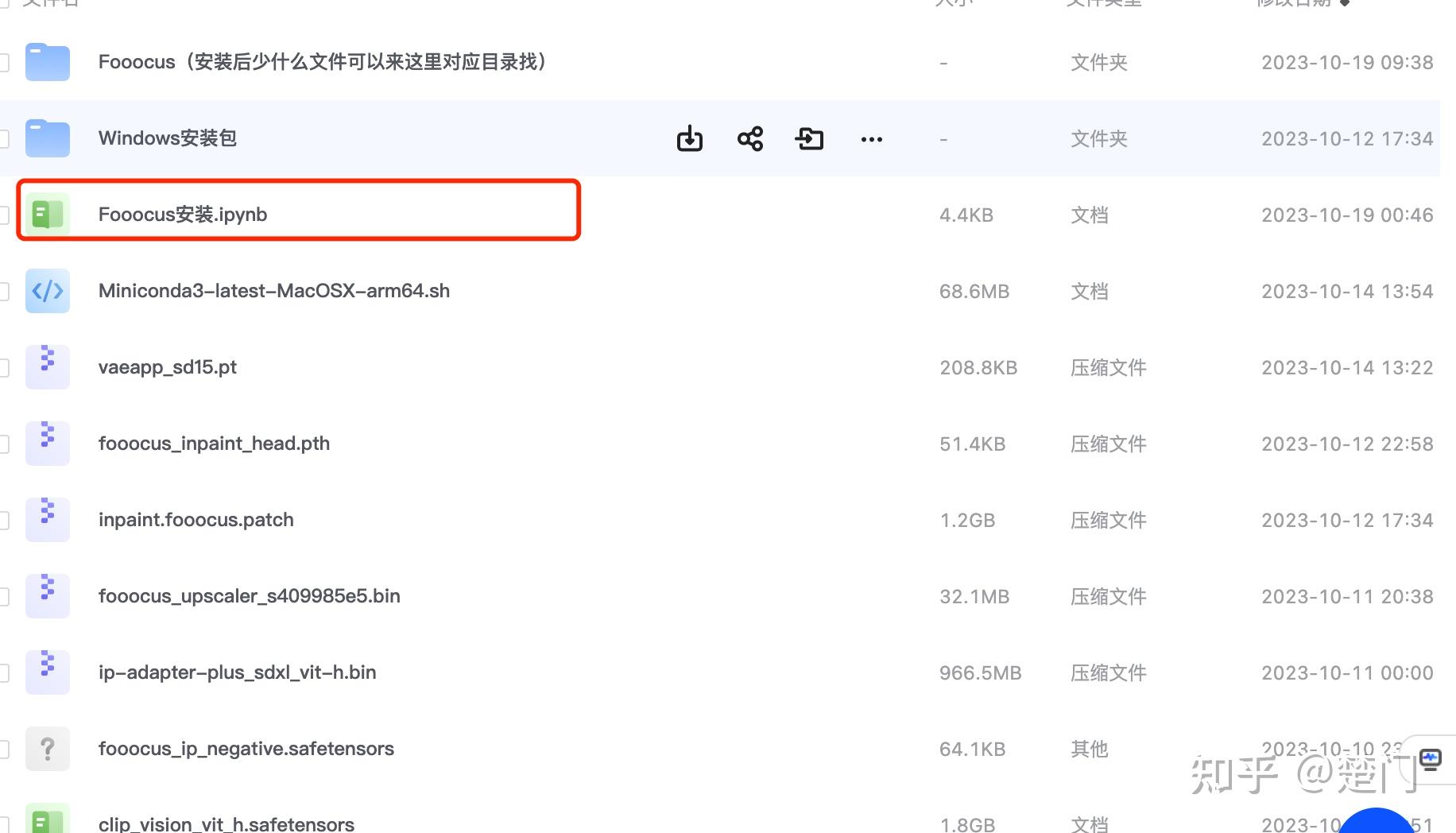The height and width of the screenshot is (833, 1456).
Task: Click the date 2023-10-14 13:22
Action: 1347,368
